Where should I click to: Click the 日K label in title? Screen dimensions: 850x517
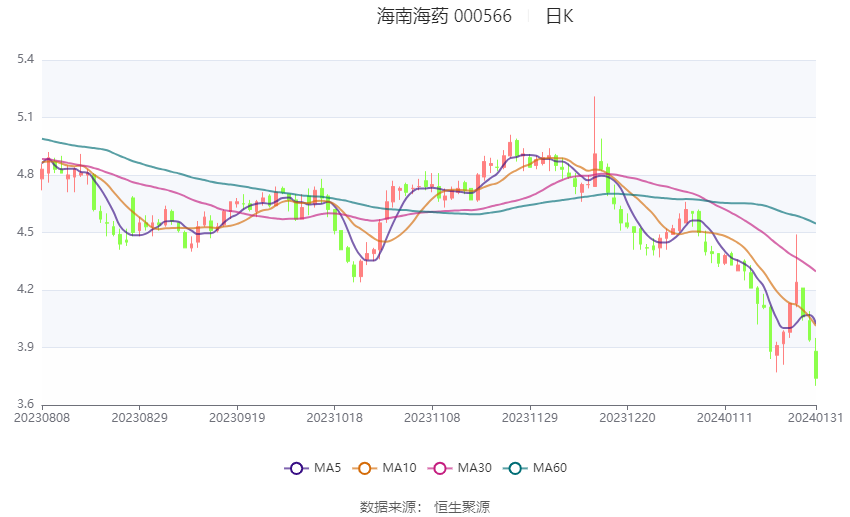click(559, 16)
